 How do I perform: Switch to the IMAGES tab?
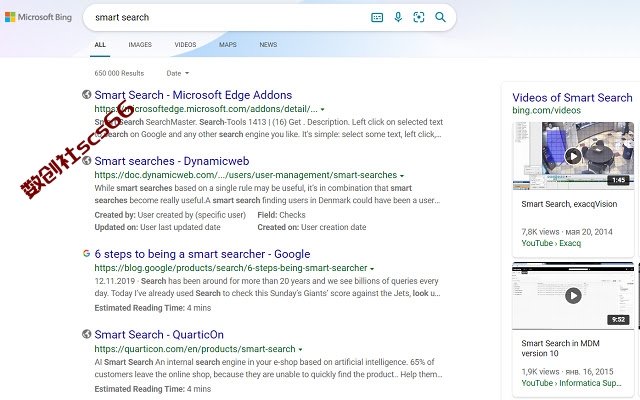140,44
